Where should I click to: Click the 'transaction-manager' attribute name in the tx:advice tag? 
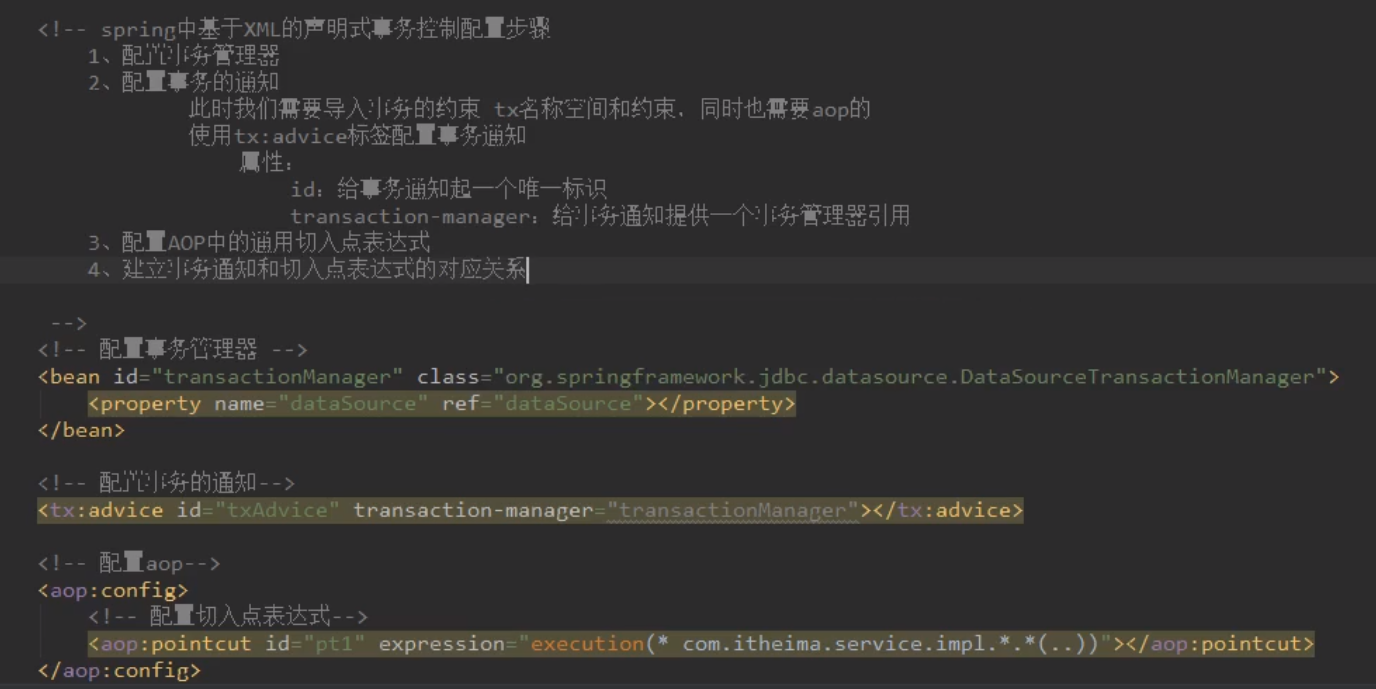473,510
